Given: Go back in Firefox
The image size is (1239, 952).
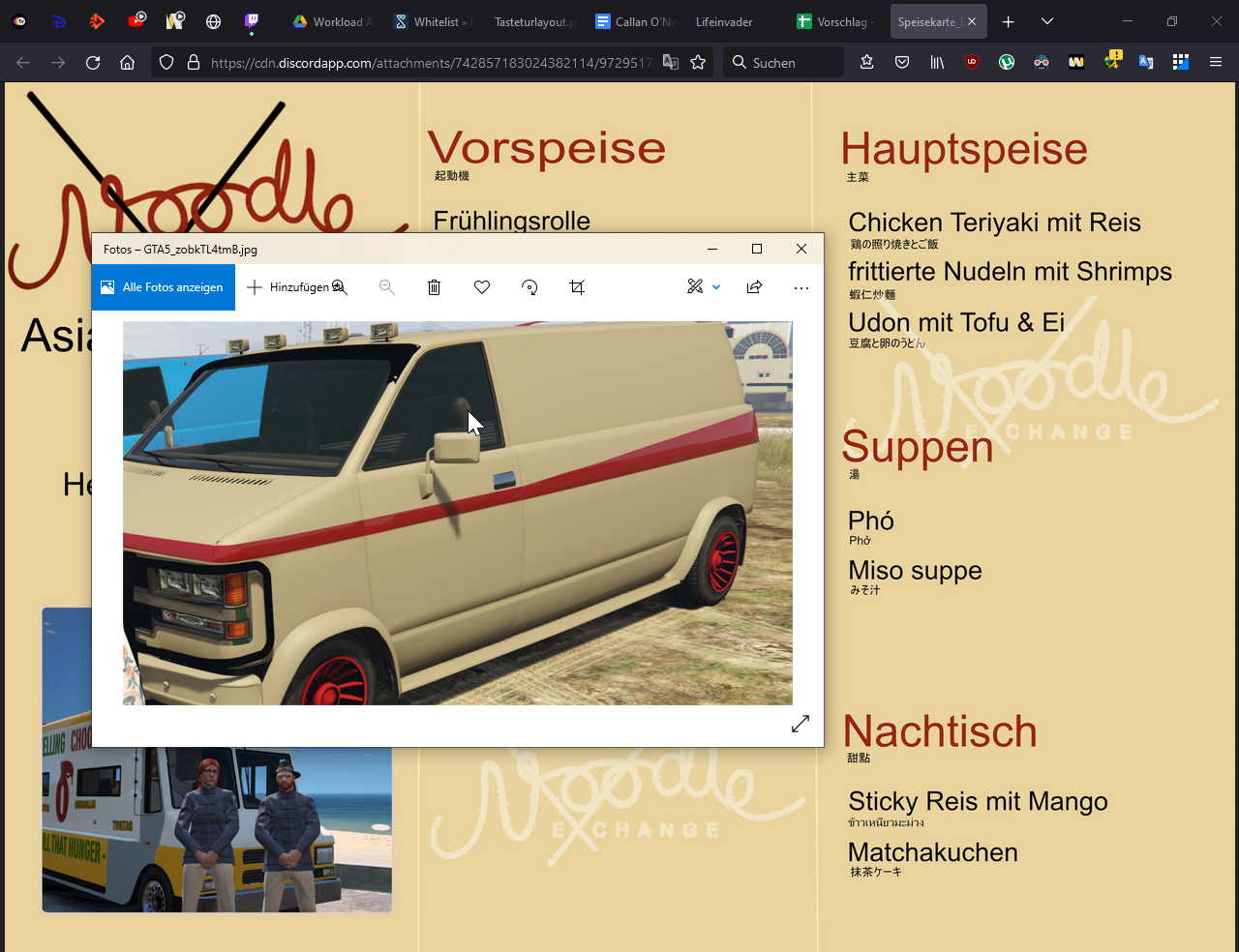Looking at the screenshot, I should (x=23, y=63).
